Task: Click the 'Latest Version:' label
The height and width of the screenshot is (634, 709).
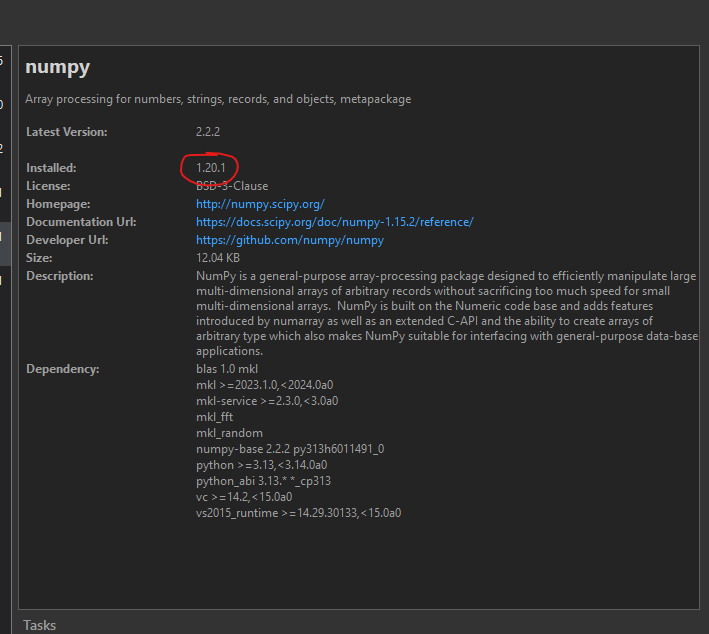Action: 67,132
